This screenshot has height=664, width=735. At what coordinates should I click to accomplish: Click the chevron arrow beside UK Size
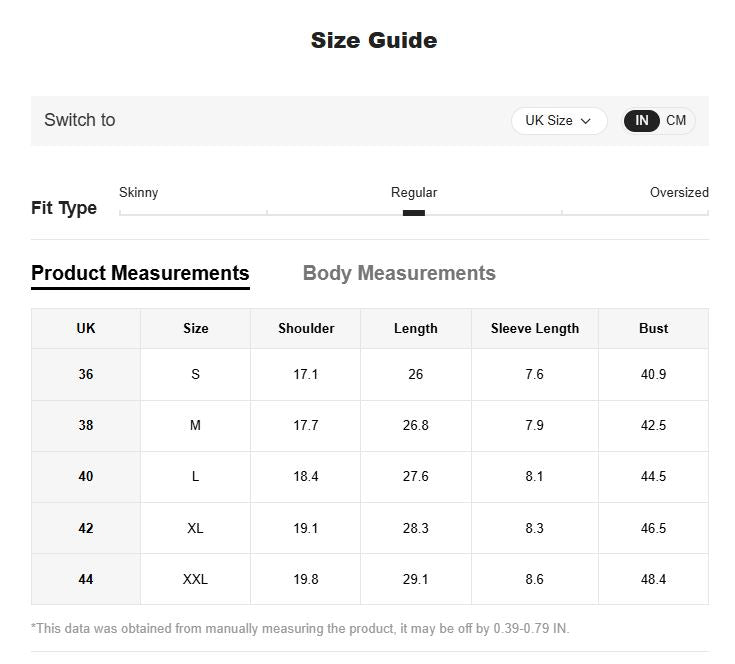(x=585, y=121)
